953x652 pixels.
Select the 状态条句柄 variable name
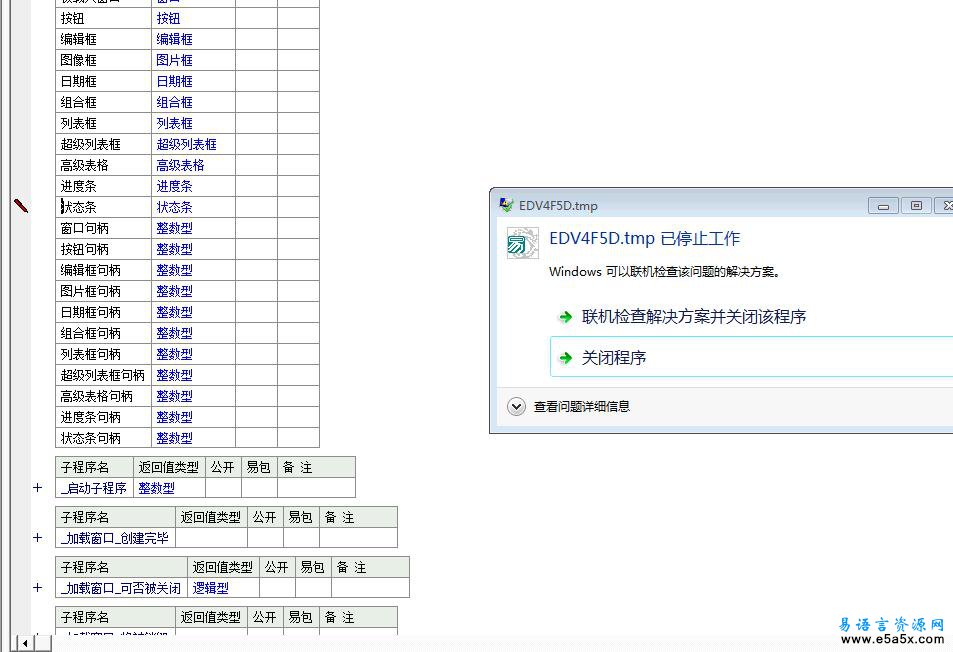[x=103, y=438]
